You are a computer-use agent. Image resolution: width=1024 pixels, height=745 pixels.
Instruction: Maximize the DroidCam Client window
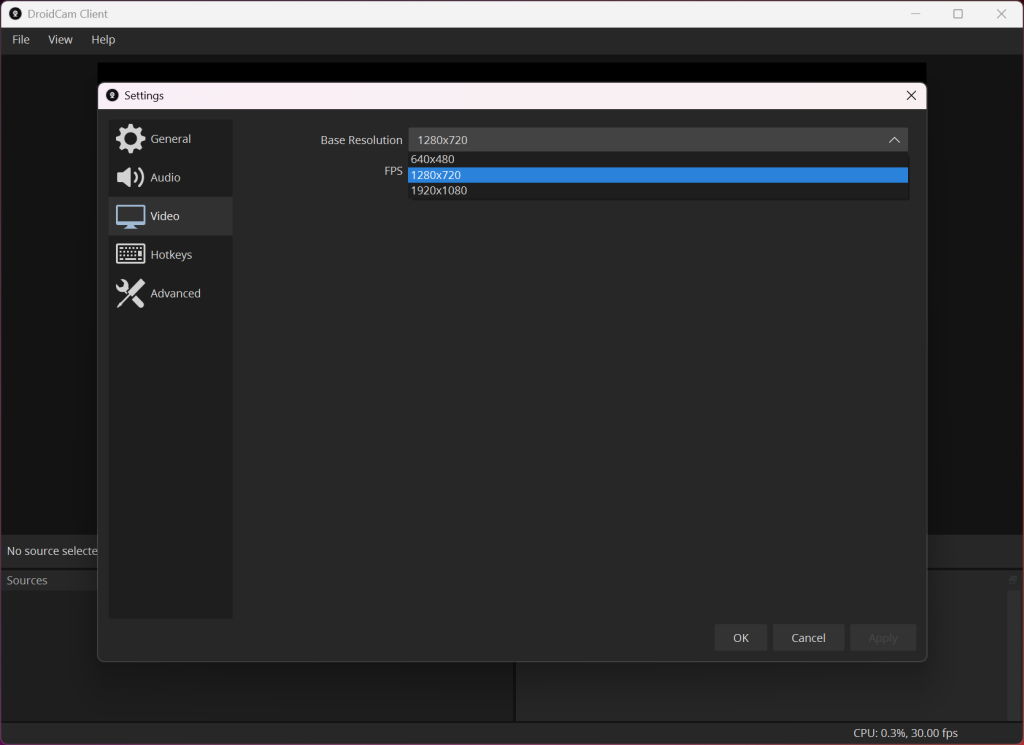pos(957,14)
